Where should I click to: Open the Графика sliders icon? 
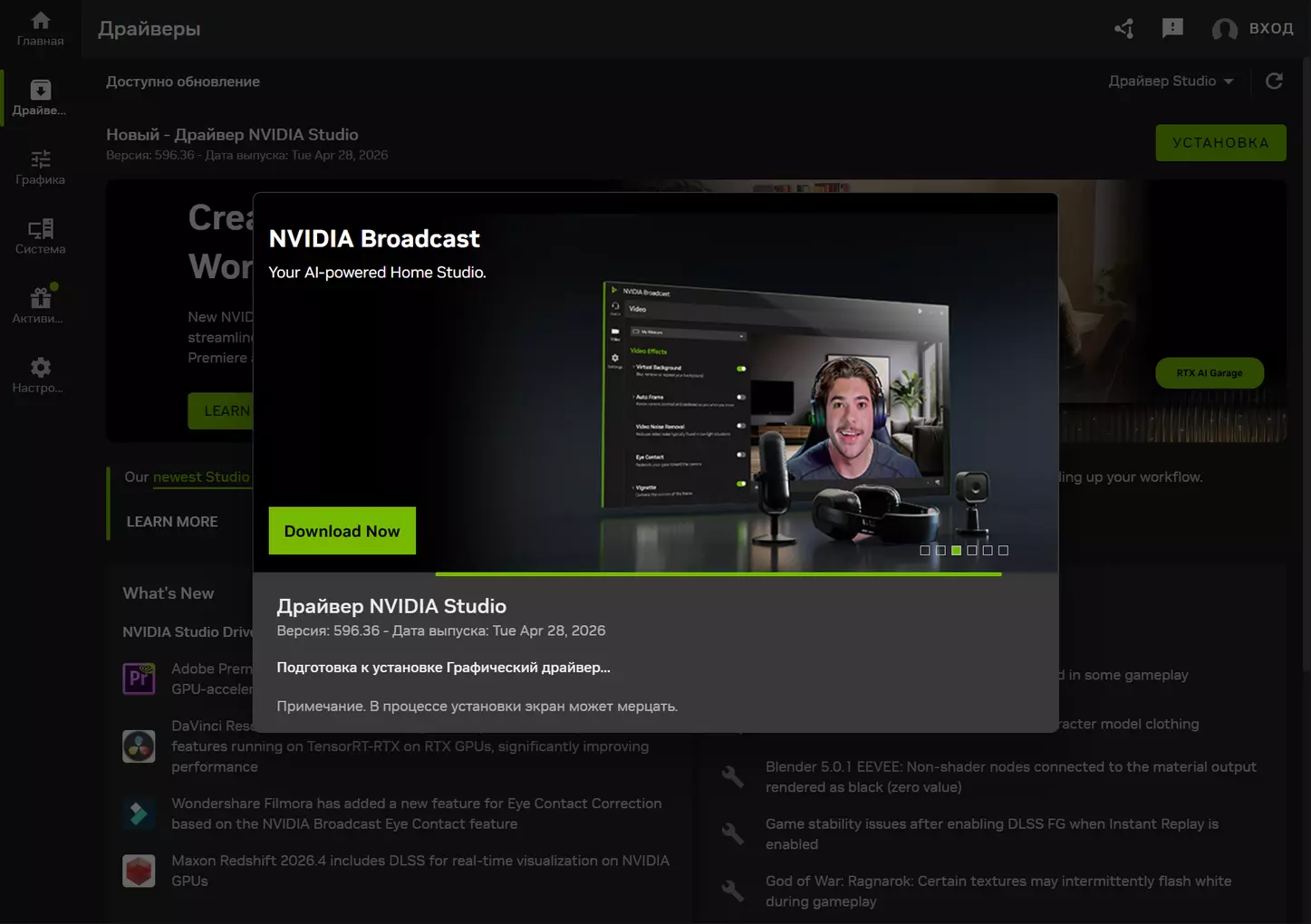(x=40, y=159)
